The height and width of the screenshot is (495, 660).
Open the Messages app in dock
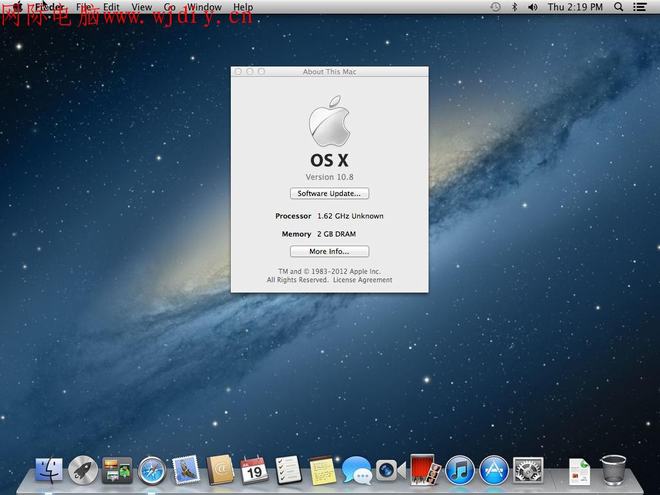(x=356, y=469)
